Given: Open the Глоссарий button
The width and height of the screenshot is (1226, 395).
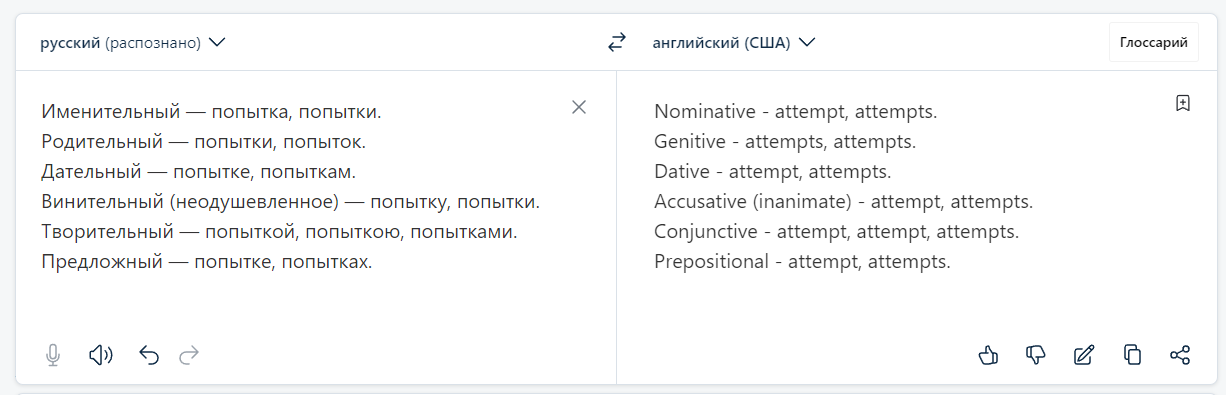Looking at the screenshot, I should [x=1153, y=42].
